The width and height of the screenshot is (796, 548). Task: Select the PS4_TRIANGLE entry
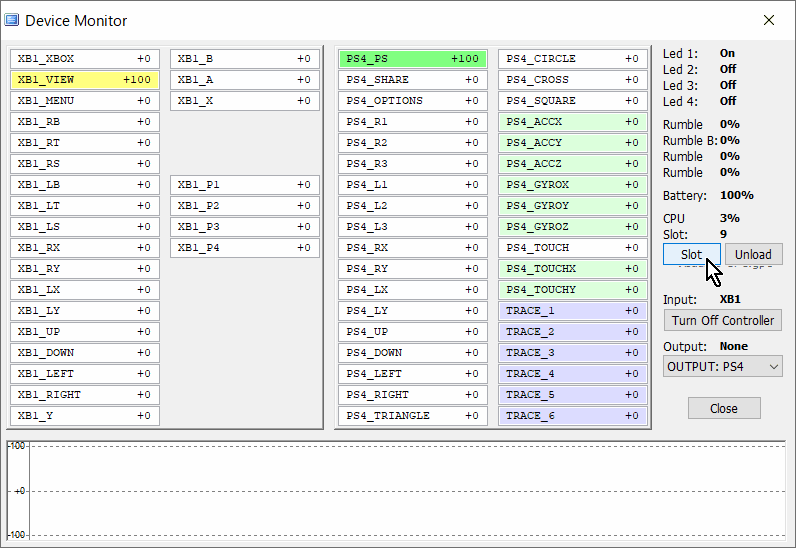coord(413,416)
